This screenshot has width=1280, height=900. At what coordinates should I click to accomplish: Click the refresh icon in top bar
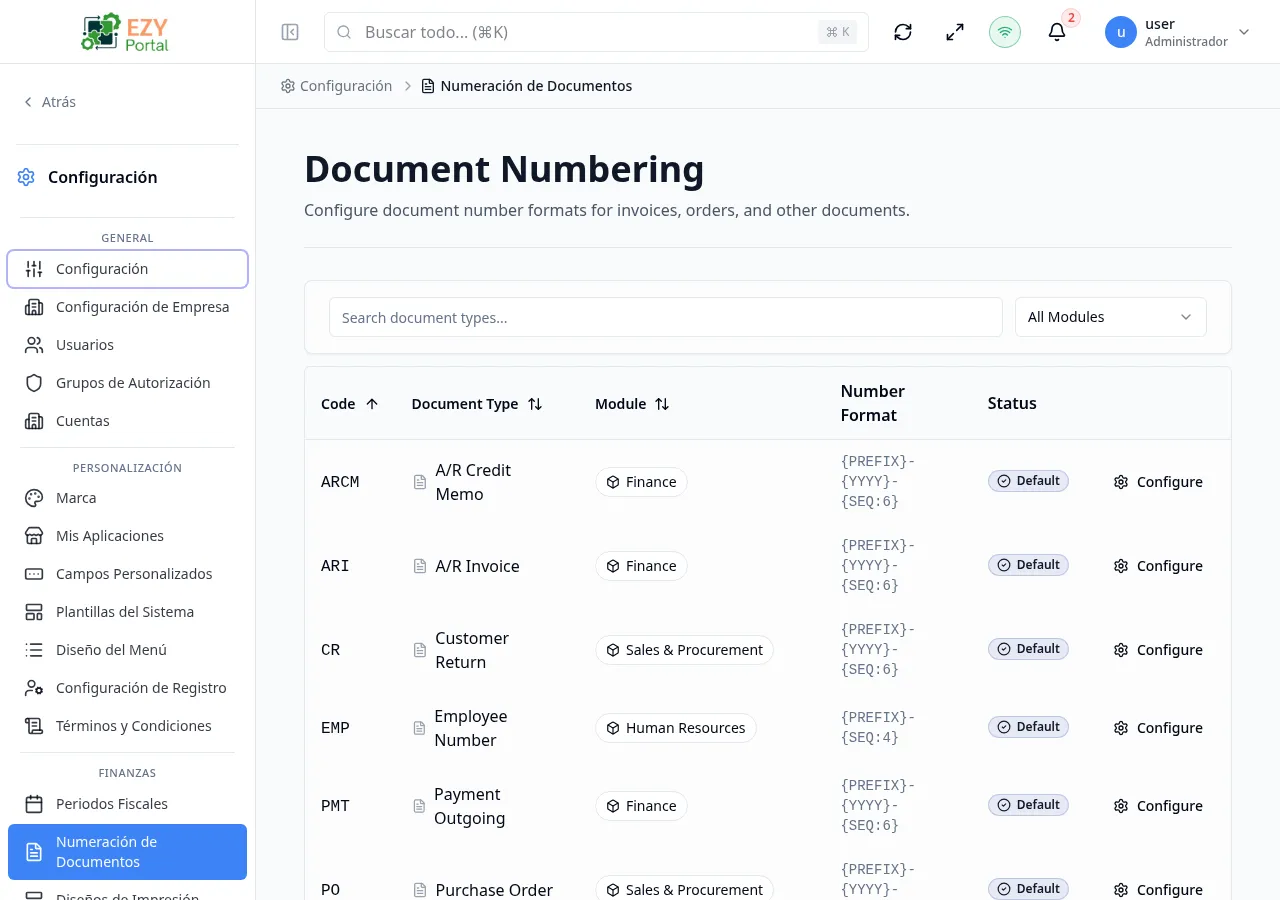coord(903,32)
